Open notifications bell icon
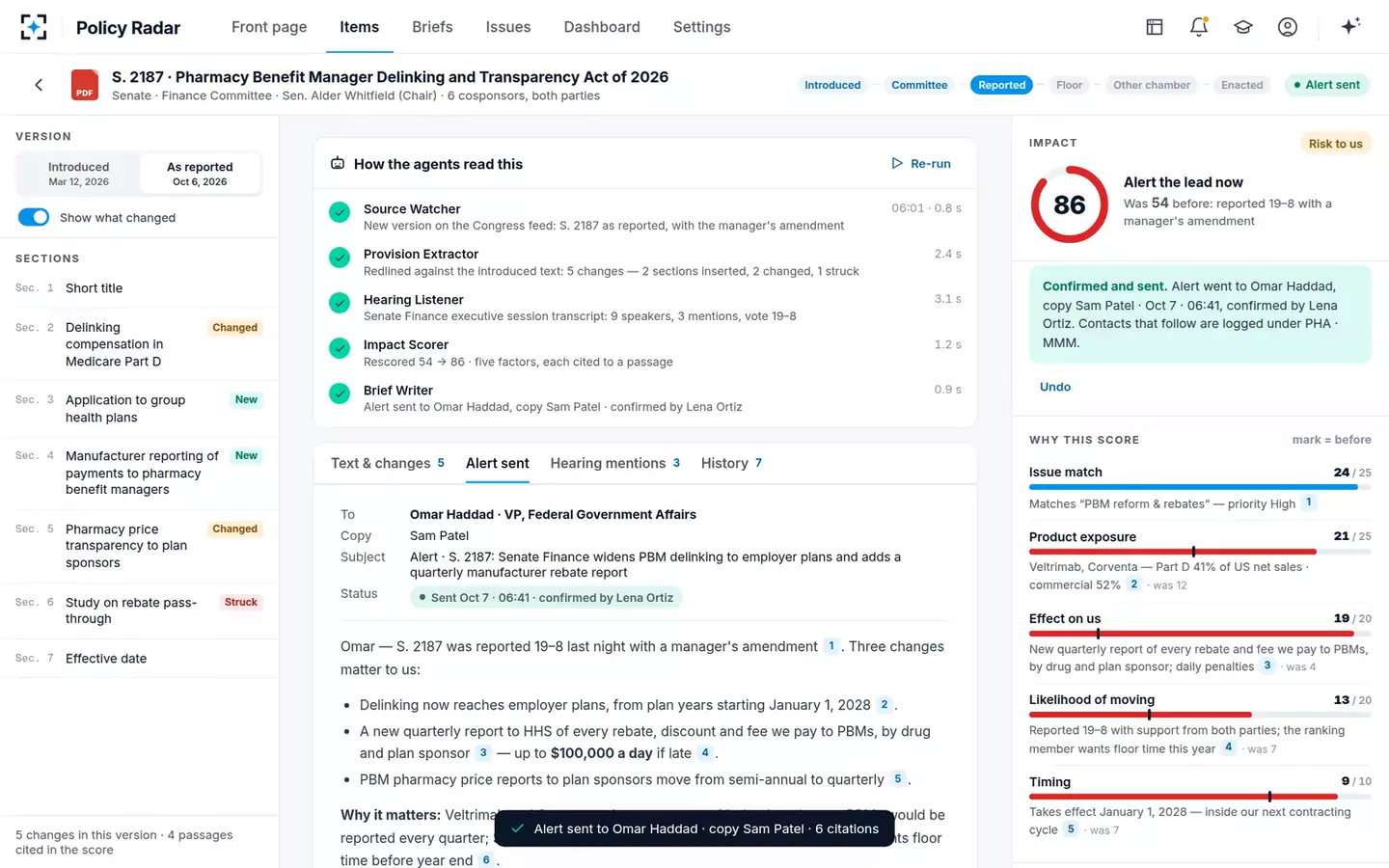 point(1199,27)
